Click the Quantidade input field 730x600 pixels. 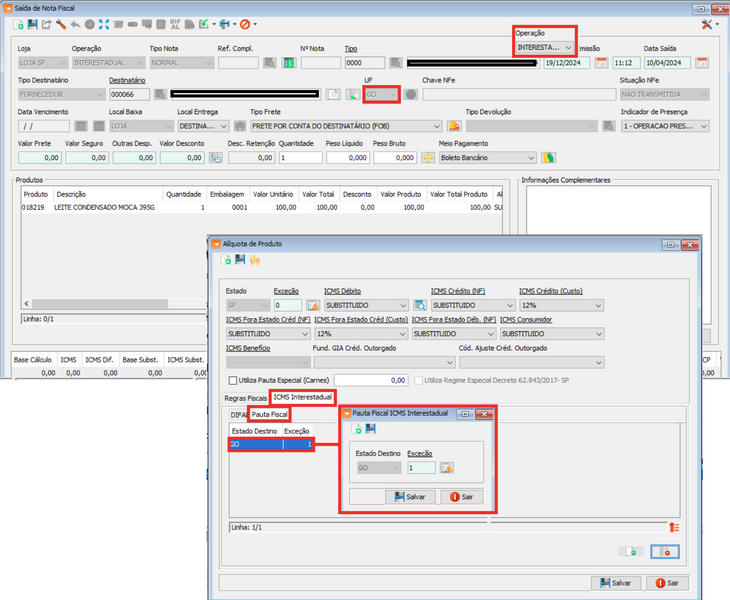pyautogui.click(x=300, y=157)
